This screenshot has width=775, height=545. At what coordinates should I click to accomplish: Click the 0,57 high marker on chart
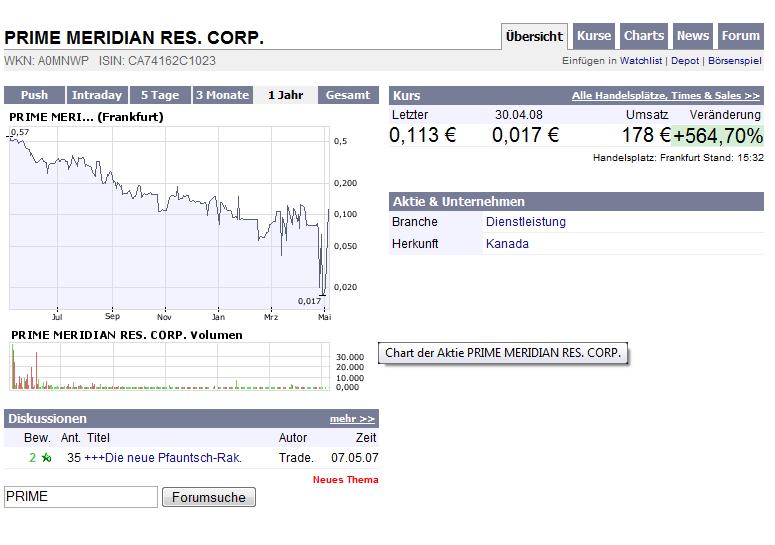click(20, 132)
